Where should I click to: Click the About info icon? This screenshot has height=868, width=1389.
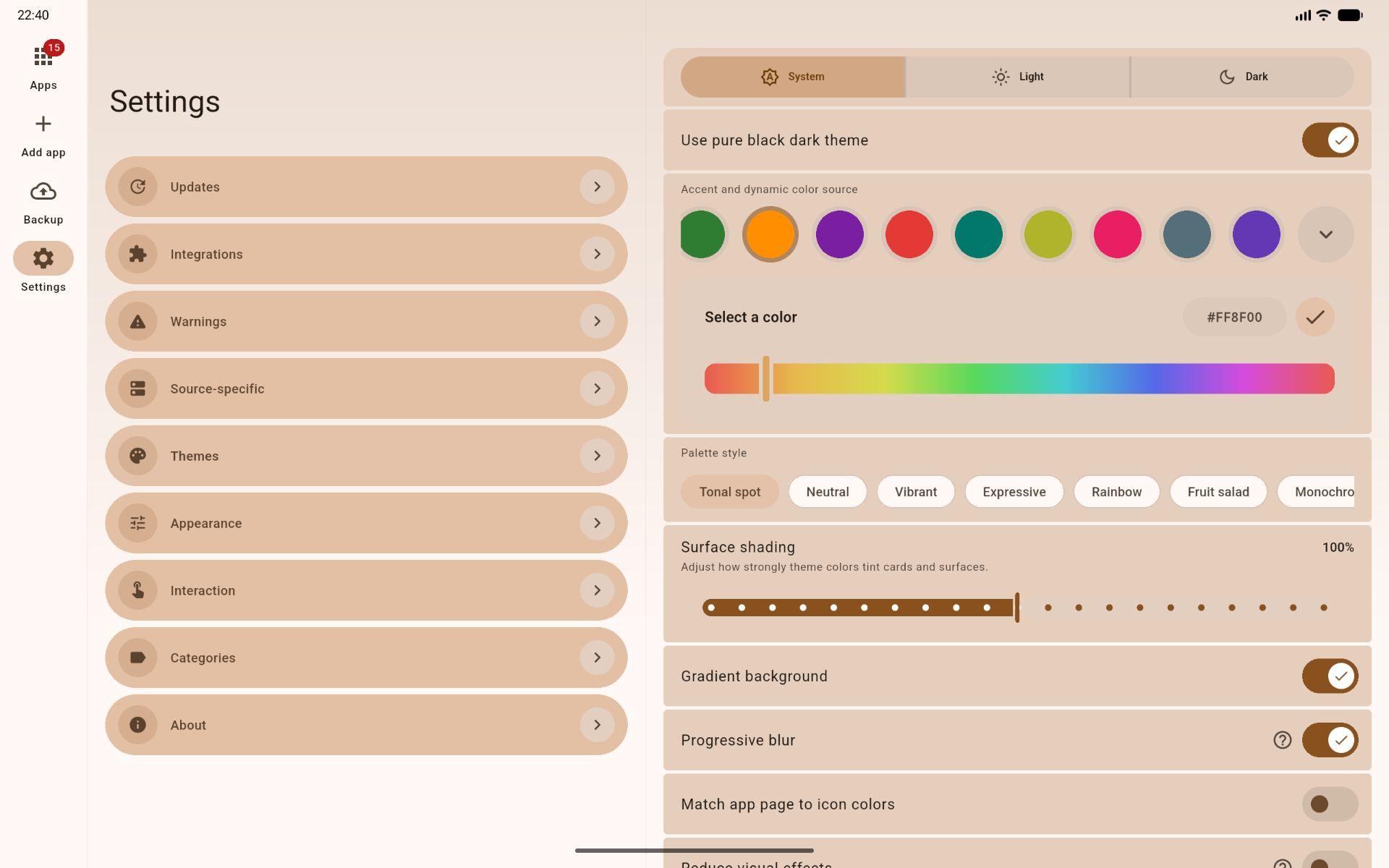click(x=137, y=725)
